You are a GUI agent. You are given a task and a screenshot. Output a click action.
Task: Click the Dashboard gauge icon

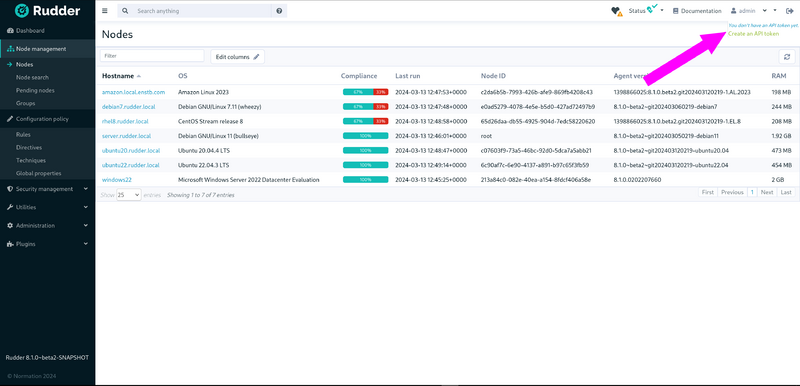click(x=10, y=31)
